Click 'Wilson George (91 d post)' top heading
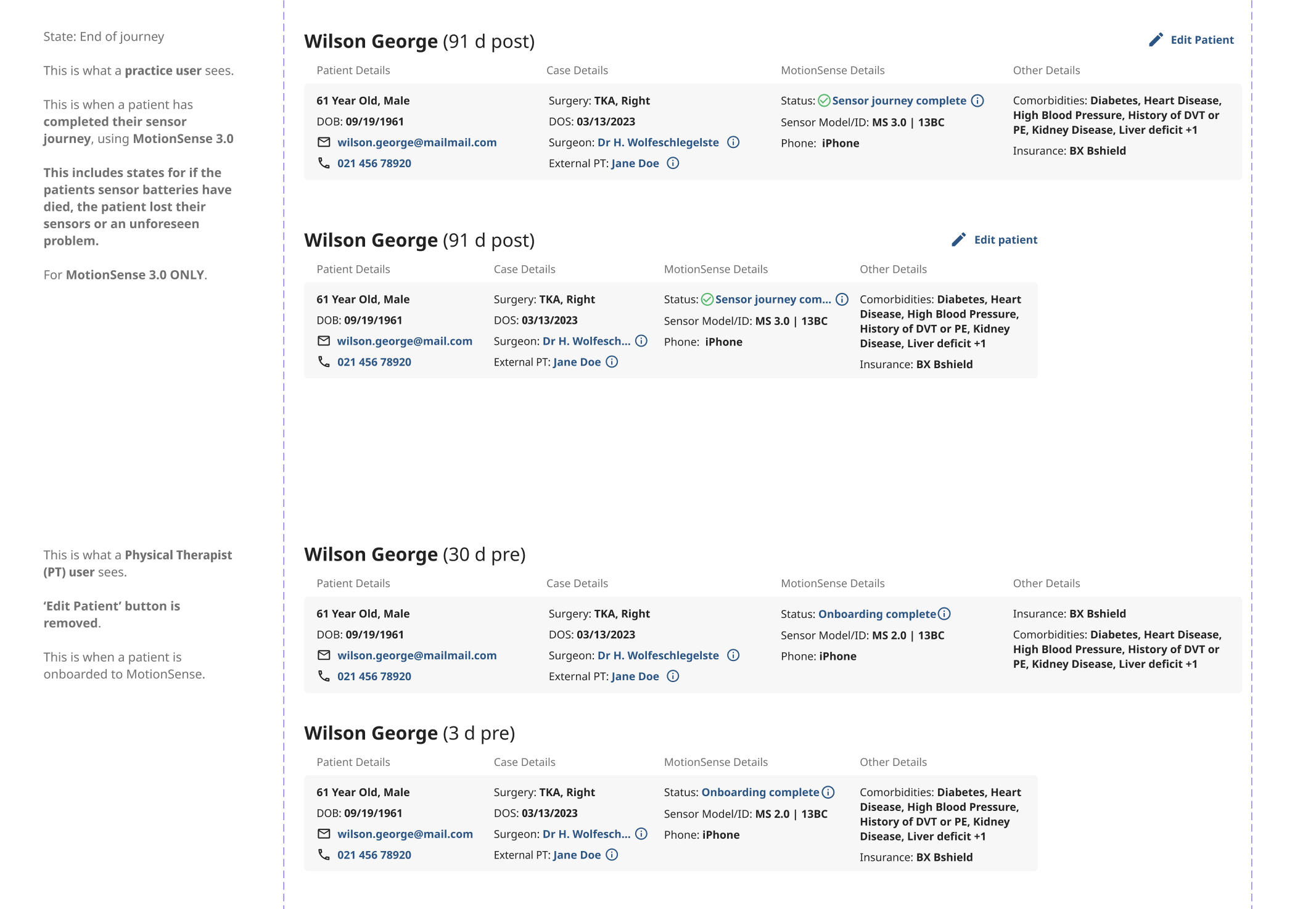Image resolution: width=1316 pixels, height=909 pixels. (x=419, y=41)
